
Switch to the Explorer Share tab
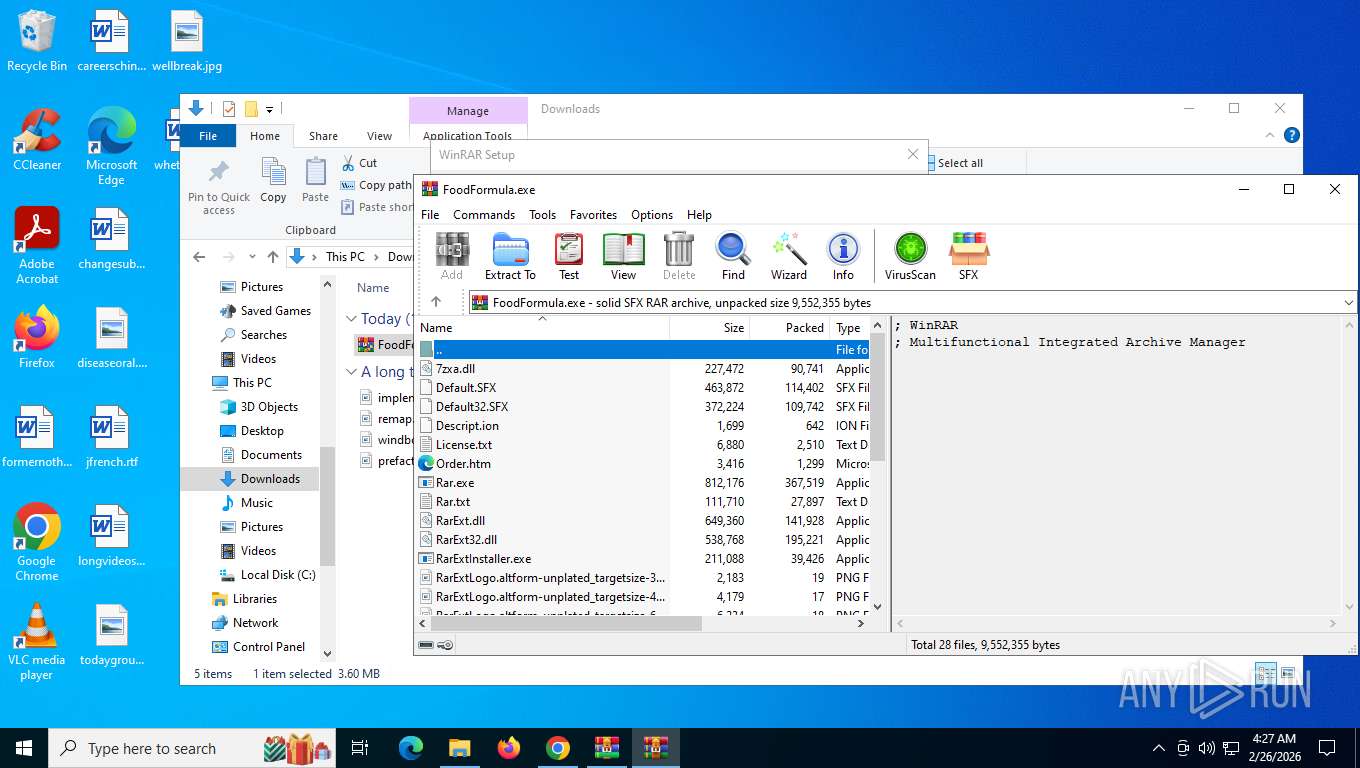click(x=323, y=136)
